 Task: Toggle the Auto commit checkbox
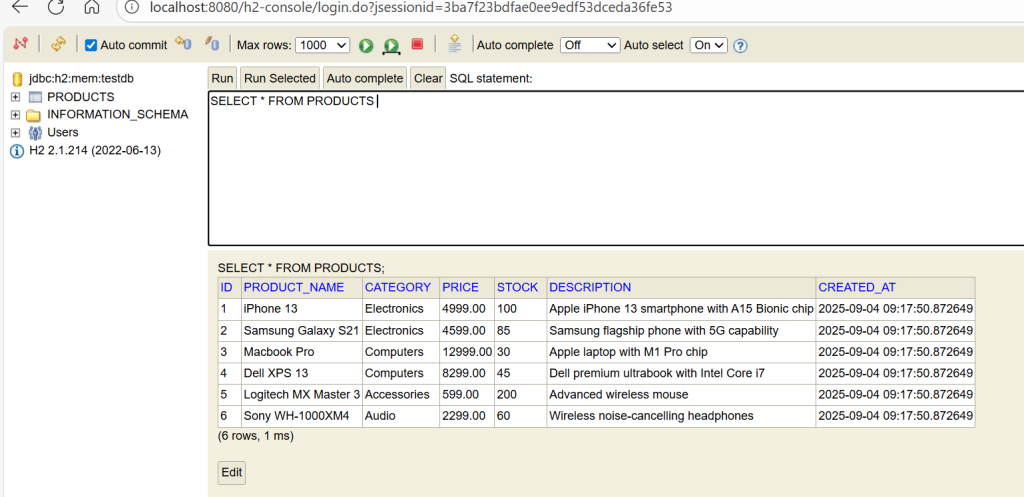[x=91, y=46]
